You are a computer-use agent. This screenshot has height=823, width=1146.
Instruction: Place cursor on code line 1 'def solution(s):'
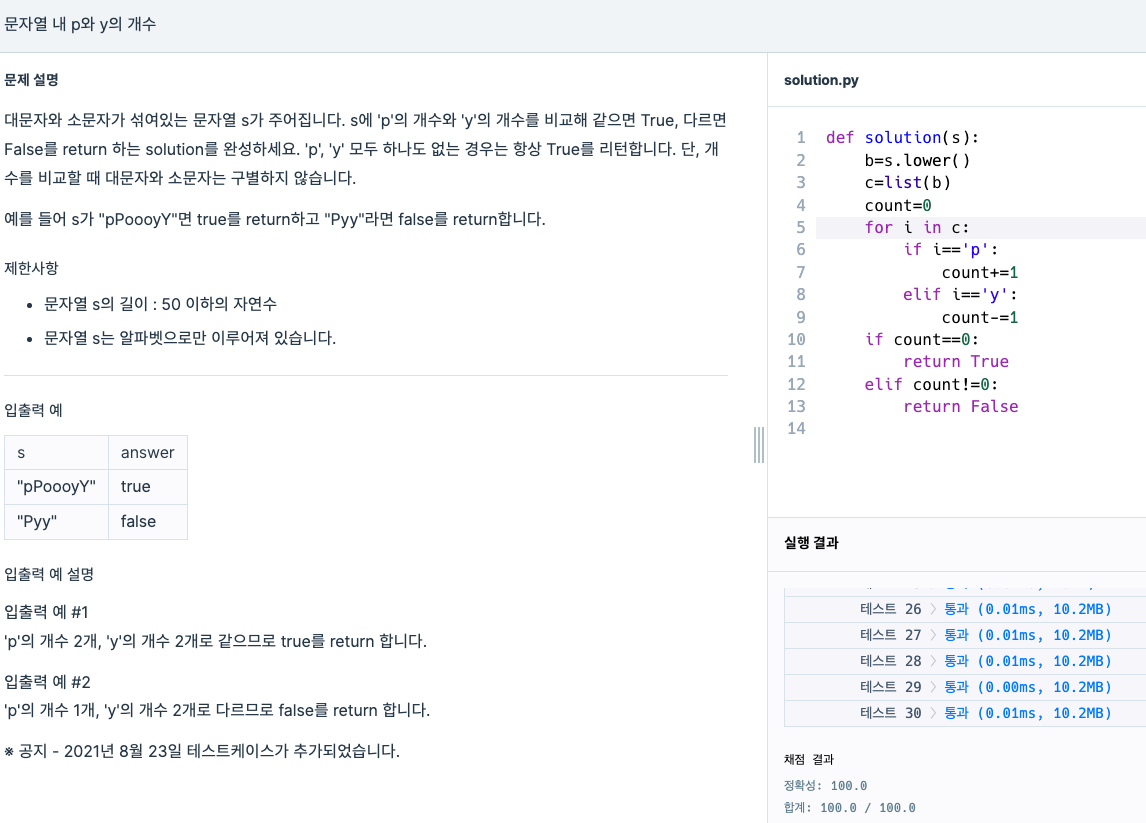902,137
